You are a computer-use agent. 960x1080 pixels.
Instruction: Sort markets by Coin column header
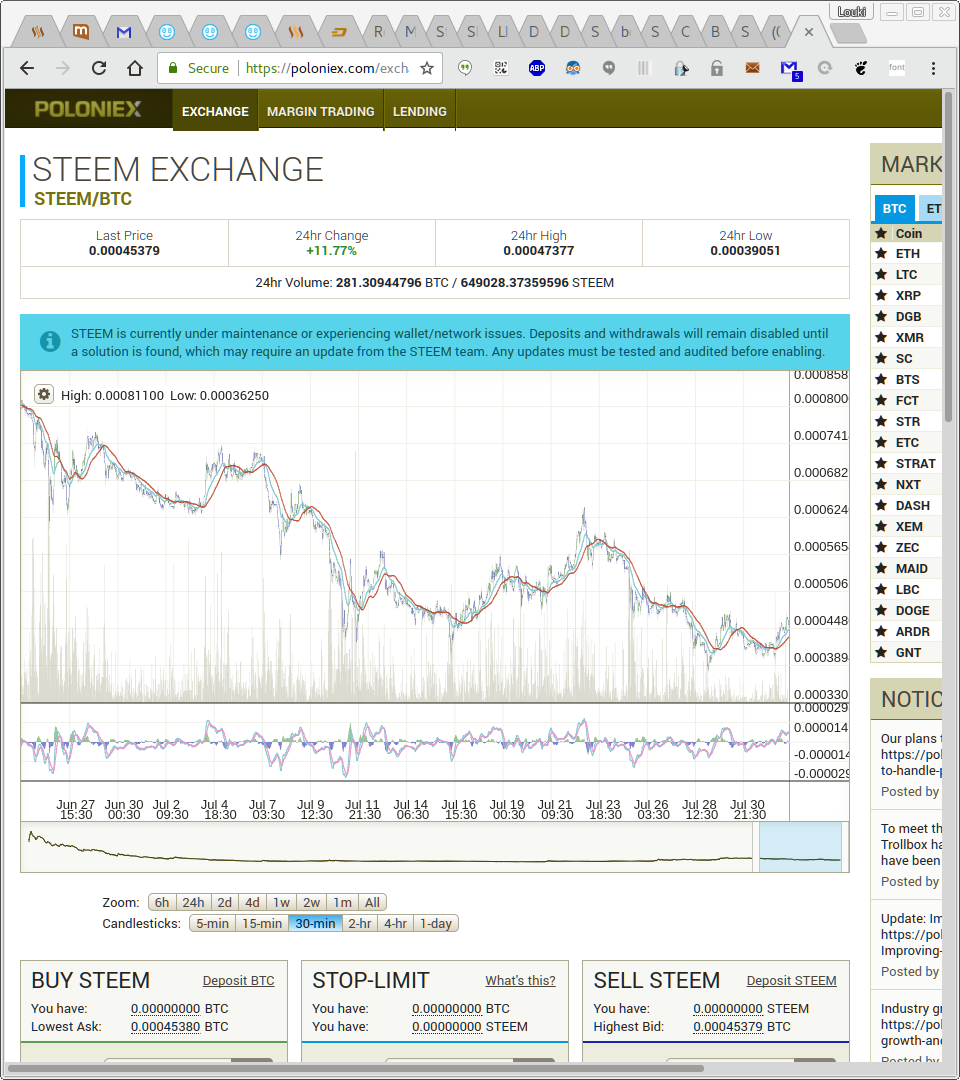coord(908,233)
